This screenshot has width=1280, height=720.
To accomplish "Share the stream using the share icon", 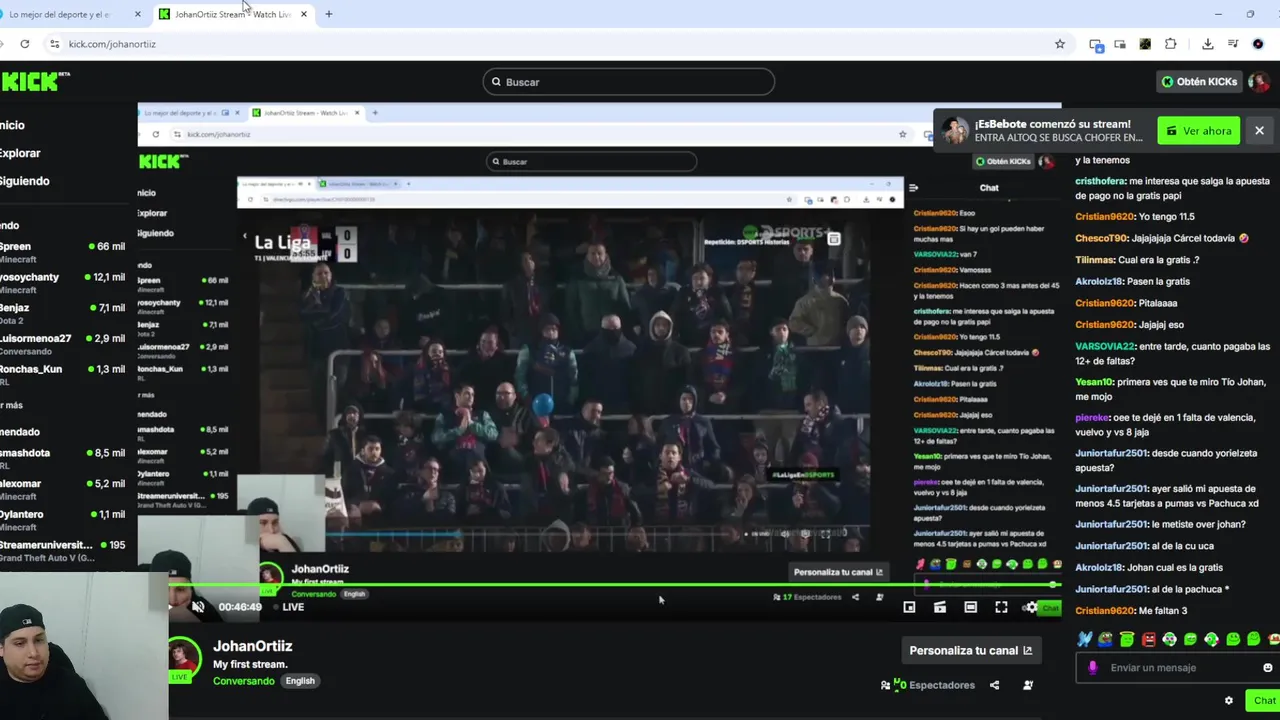I will [x=994, y=685].
